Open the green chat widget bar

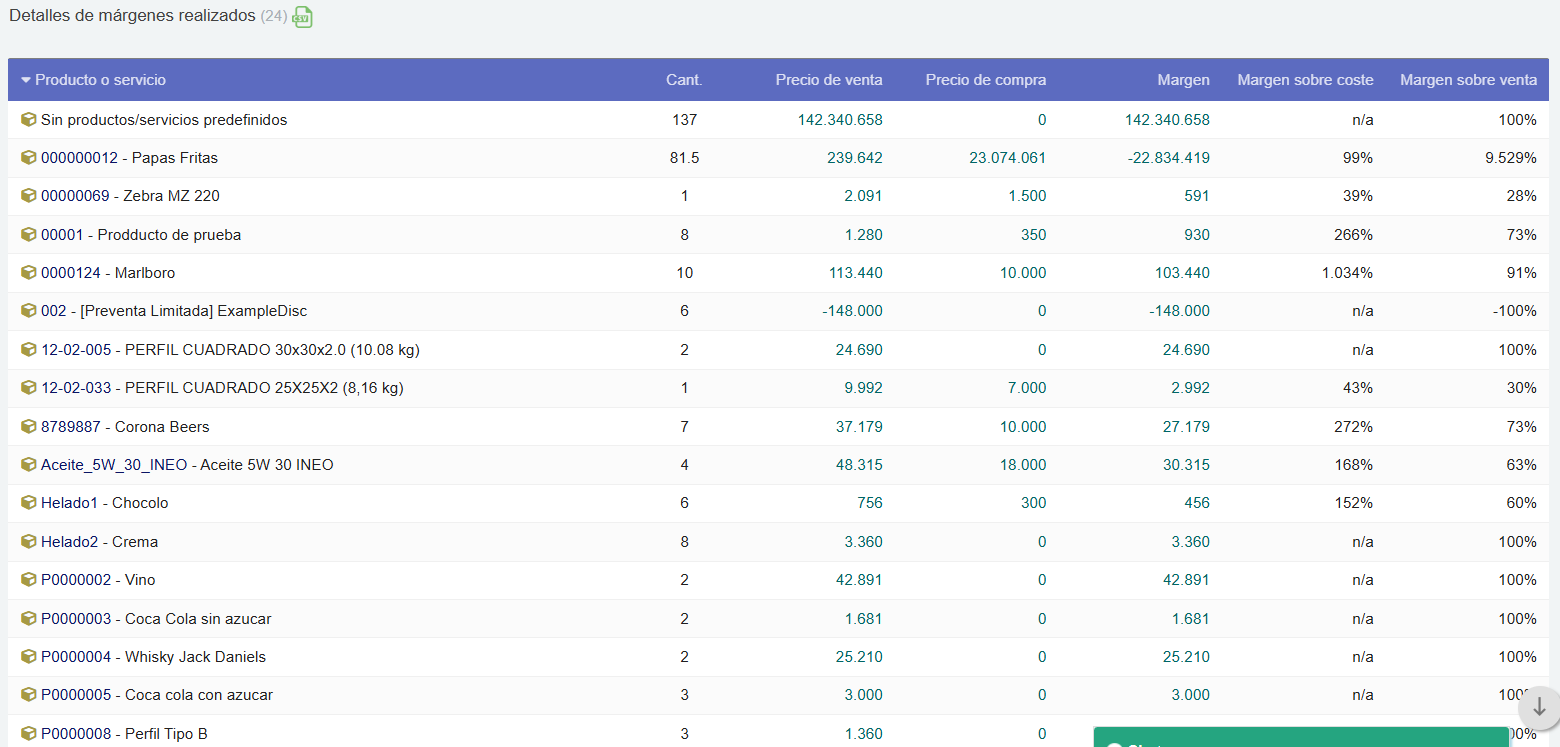click(x=1300, y=738)
